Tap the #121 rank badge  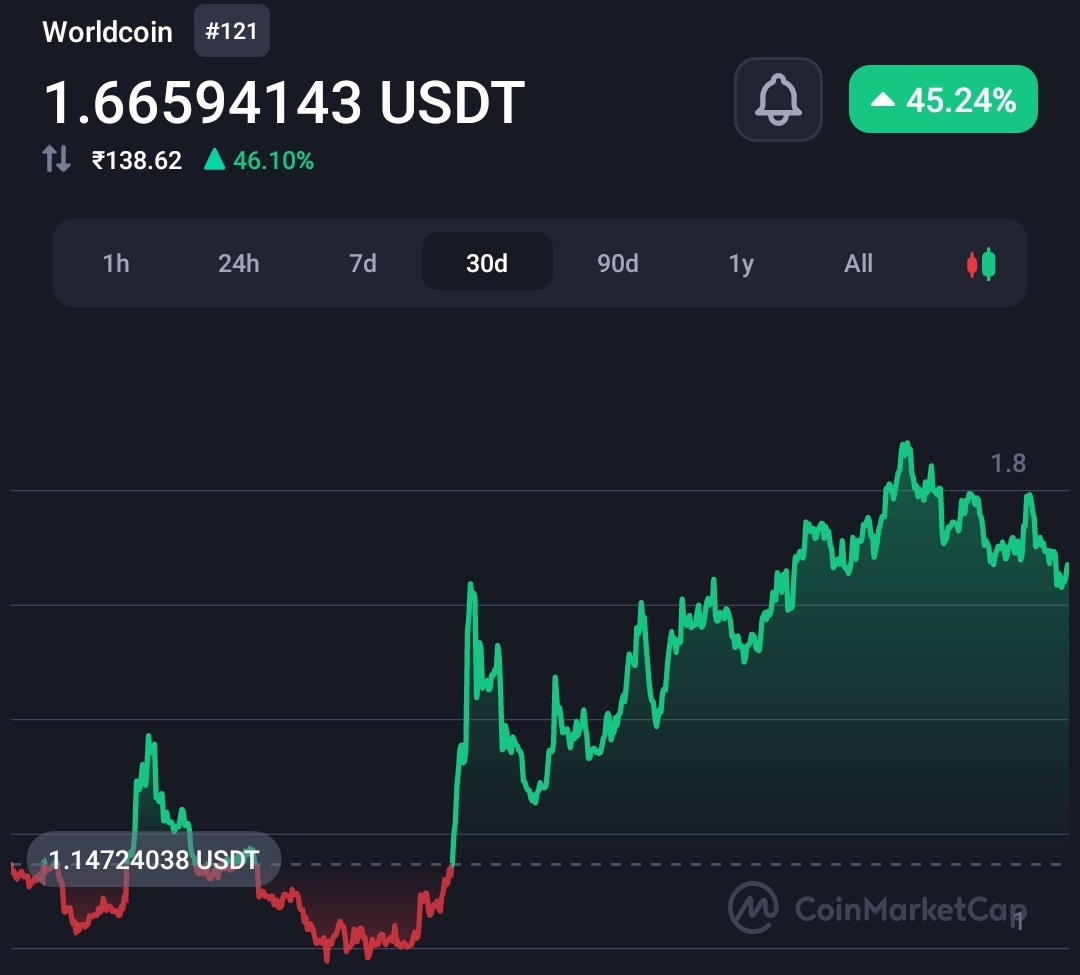pyautogui.click(x=231, y=31)
